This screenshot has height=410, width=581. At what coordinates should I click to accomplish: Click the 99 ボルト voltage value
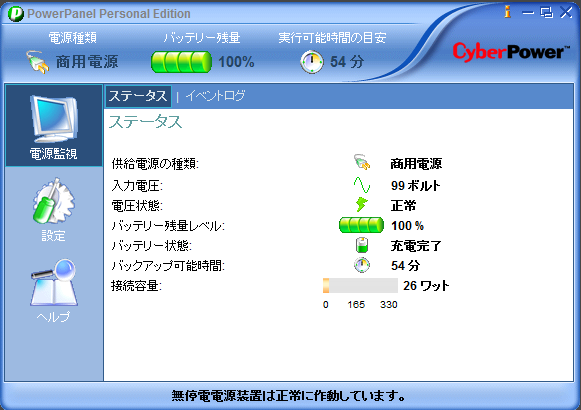(415, 185)
